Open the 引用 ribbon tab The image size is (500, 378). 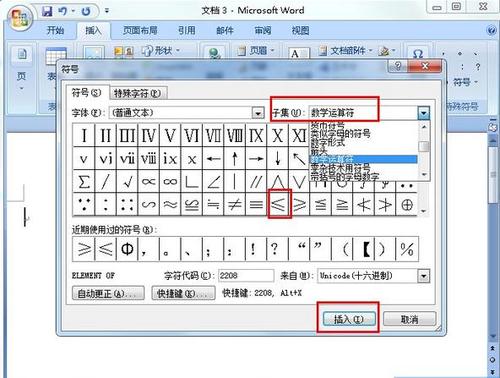coord(186,30)
